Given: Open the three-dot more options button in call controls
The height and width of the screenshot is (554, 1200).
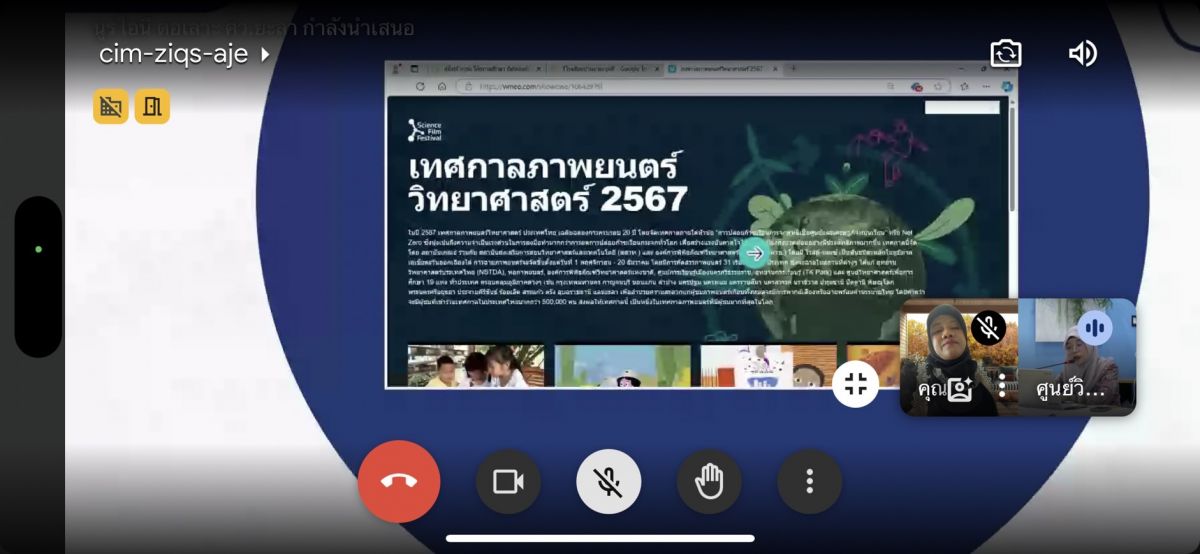Looking at the screenshot, I should [x=809, y=481].
